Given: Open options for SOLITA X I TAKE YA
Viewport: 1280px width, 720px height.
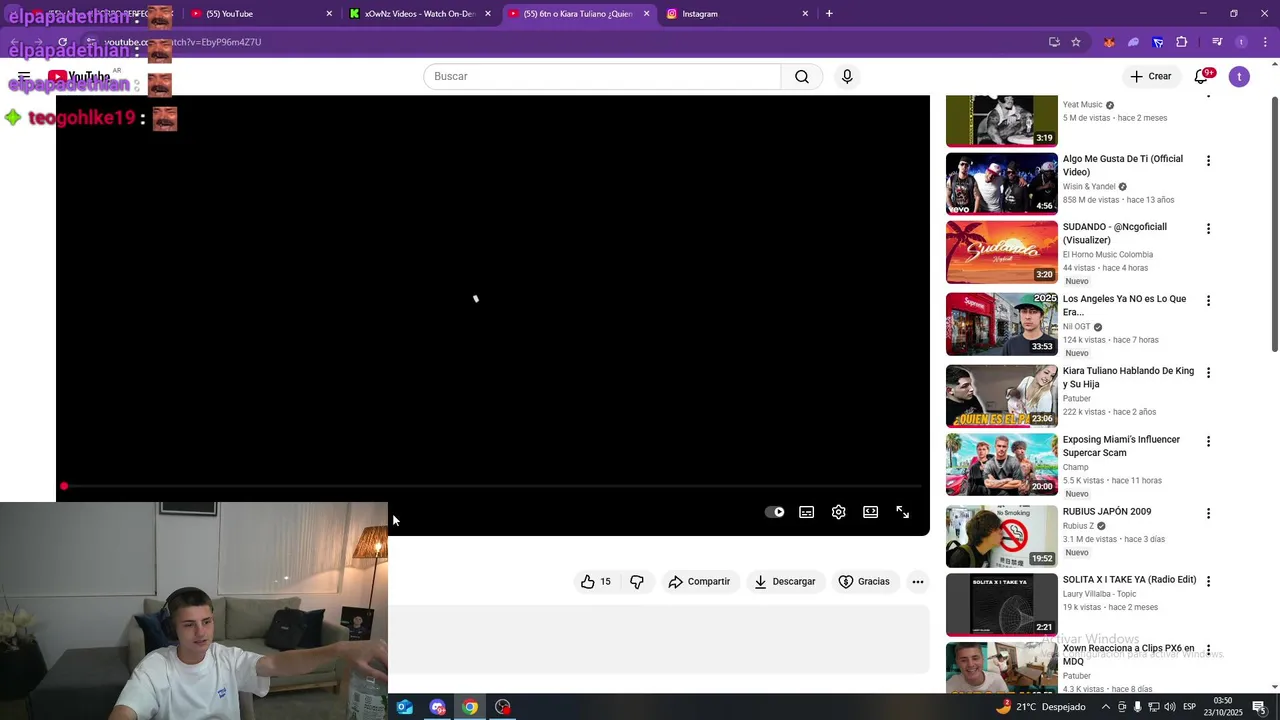Looking at the screenshot, I should click(1208, 581).
